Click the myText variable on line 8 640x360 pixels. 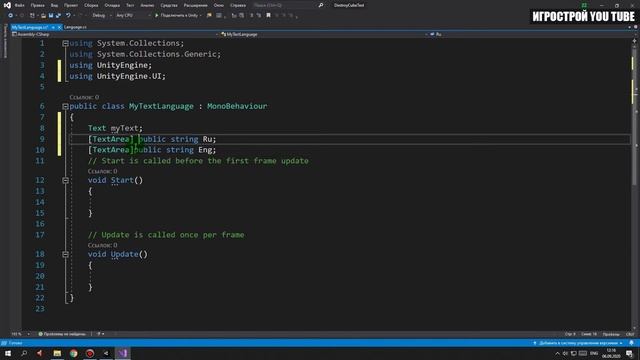click(x=124, y=128)
